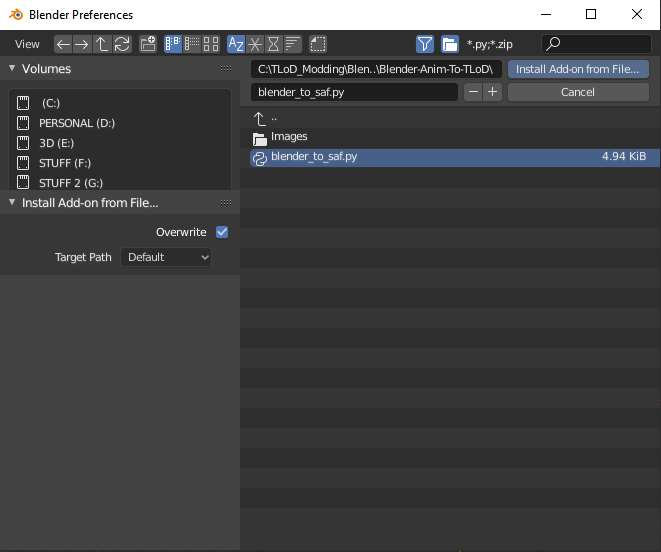Click the Images folder icon
Viewport: 661px width, 552px height.
tap(260, 138)
